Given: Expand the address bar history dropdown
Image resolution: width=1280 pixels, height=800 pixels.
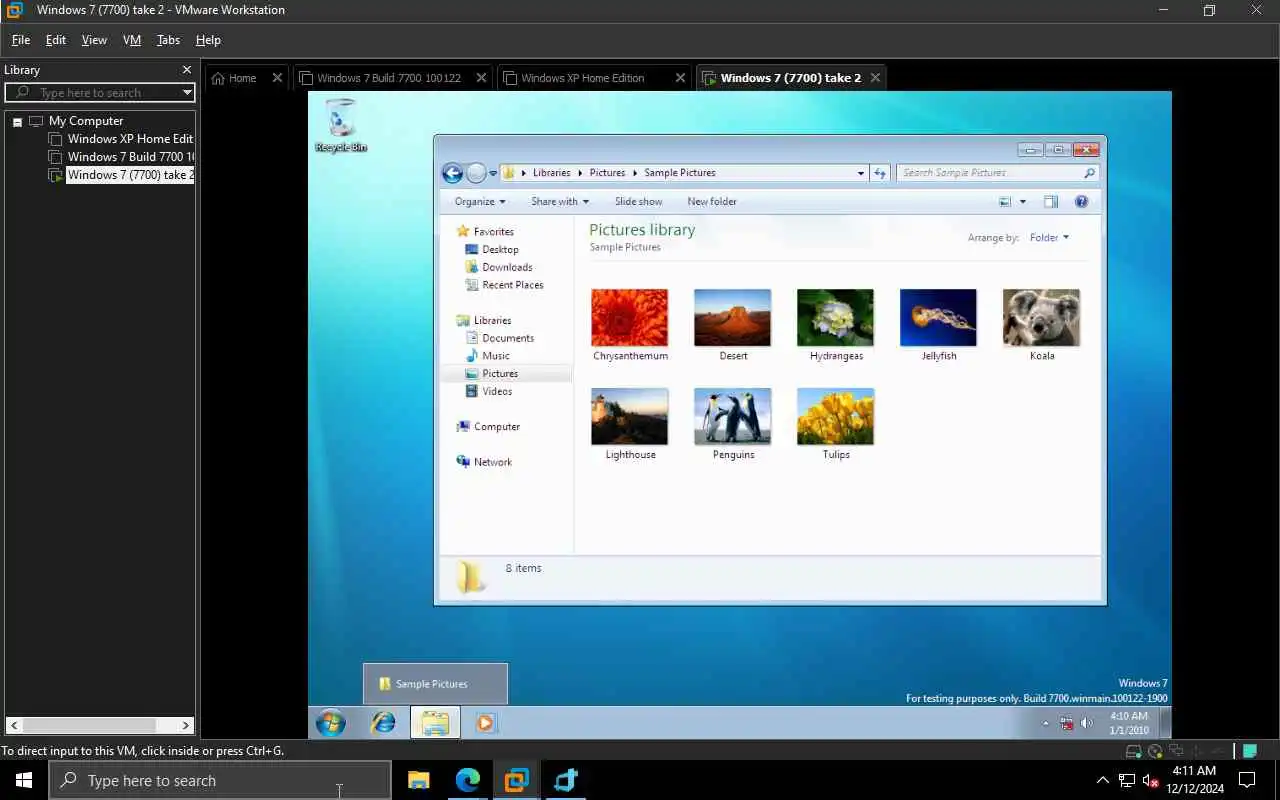Looking at the screenshot, I should pos(860,173).
